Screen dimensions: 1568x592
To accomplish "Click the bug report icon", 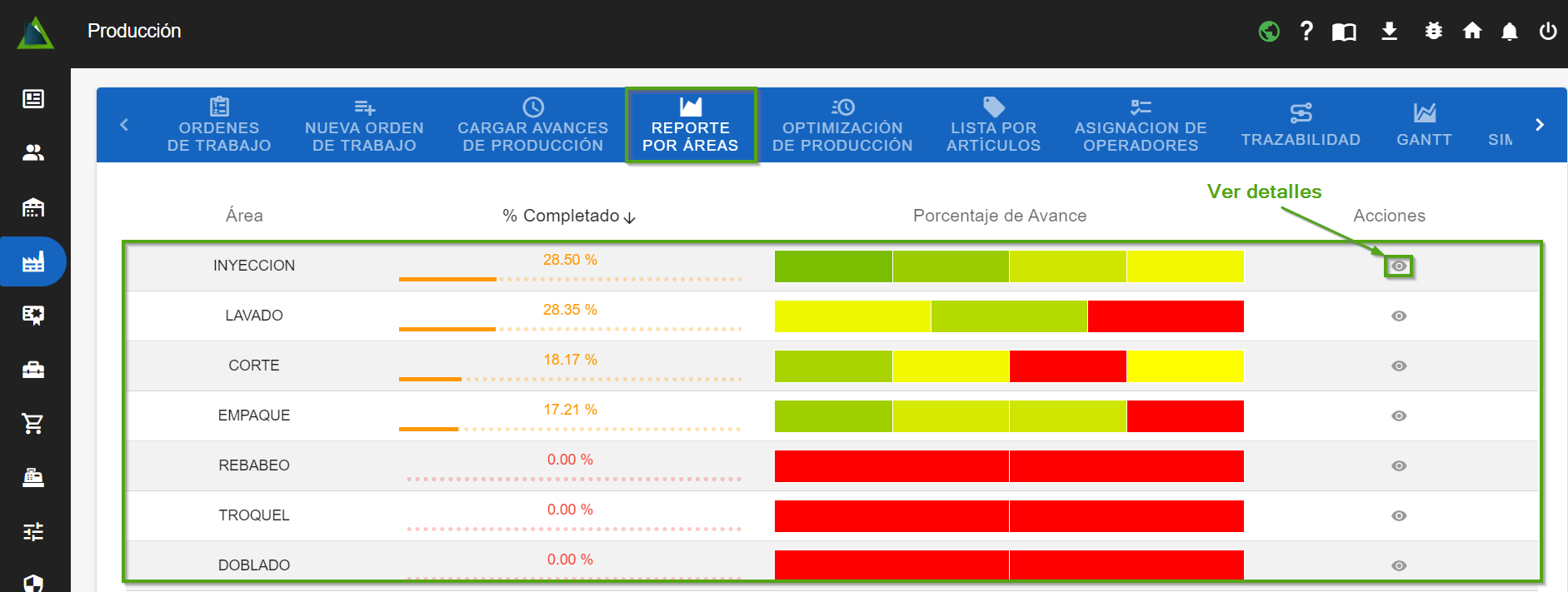I will click(x=1433, y=32).
